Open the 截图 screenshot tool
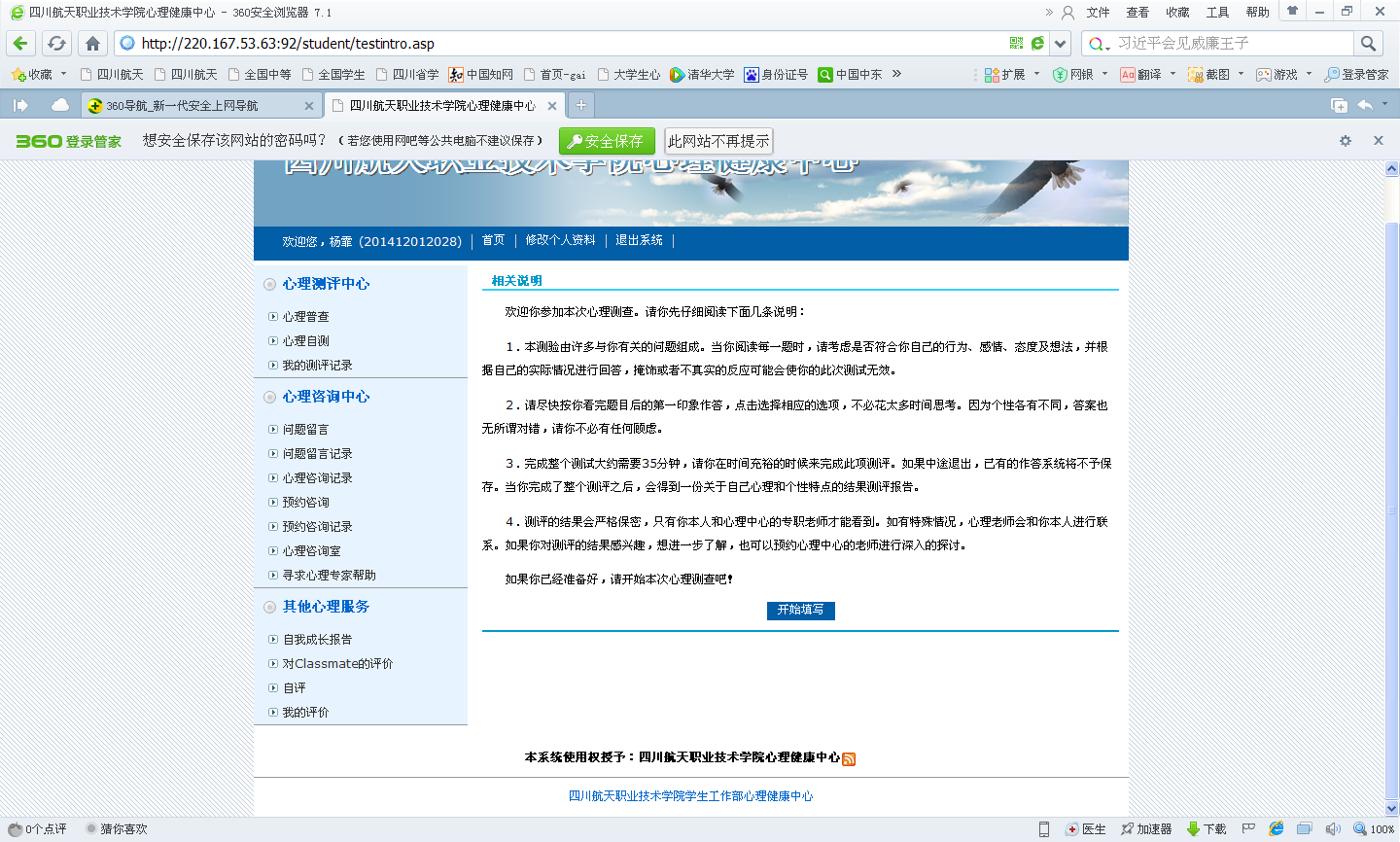 click(1208, 75)
